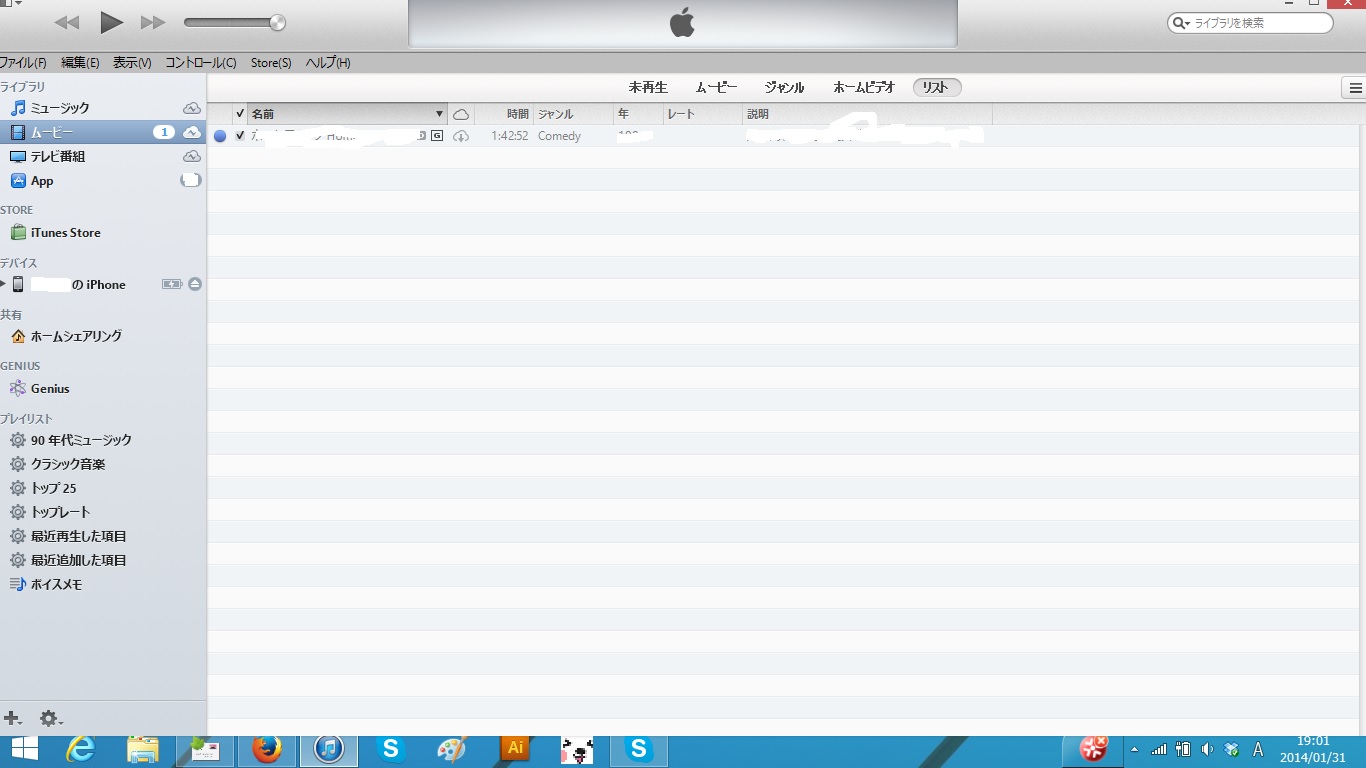
Task: Click the 1:42:52 duration cell
Action: (x=510, y=136)
